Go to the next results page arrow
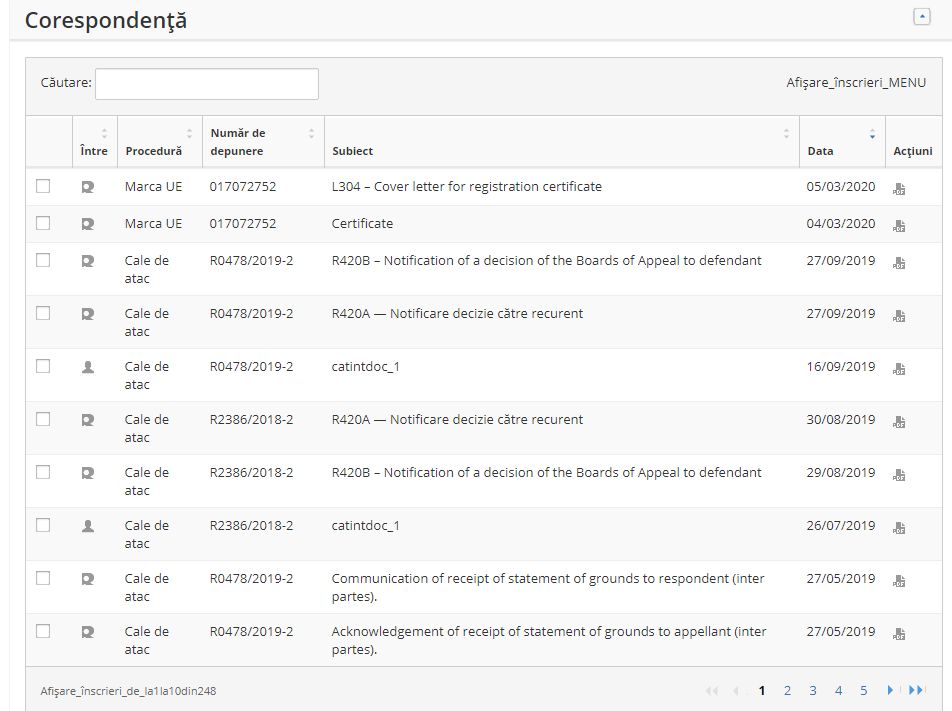 (889, 690)
